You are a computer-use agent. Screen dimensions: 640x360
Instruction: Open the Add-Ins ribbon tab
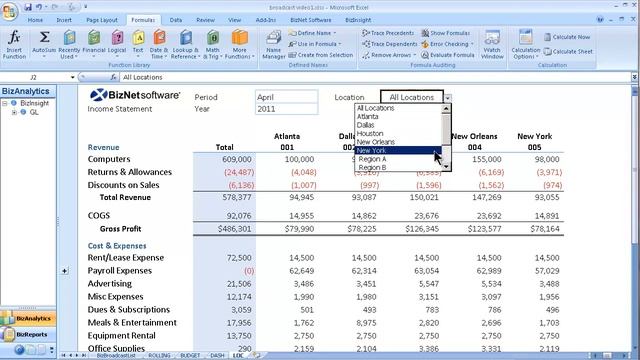pos(265,20)
